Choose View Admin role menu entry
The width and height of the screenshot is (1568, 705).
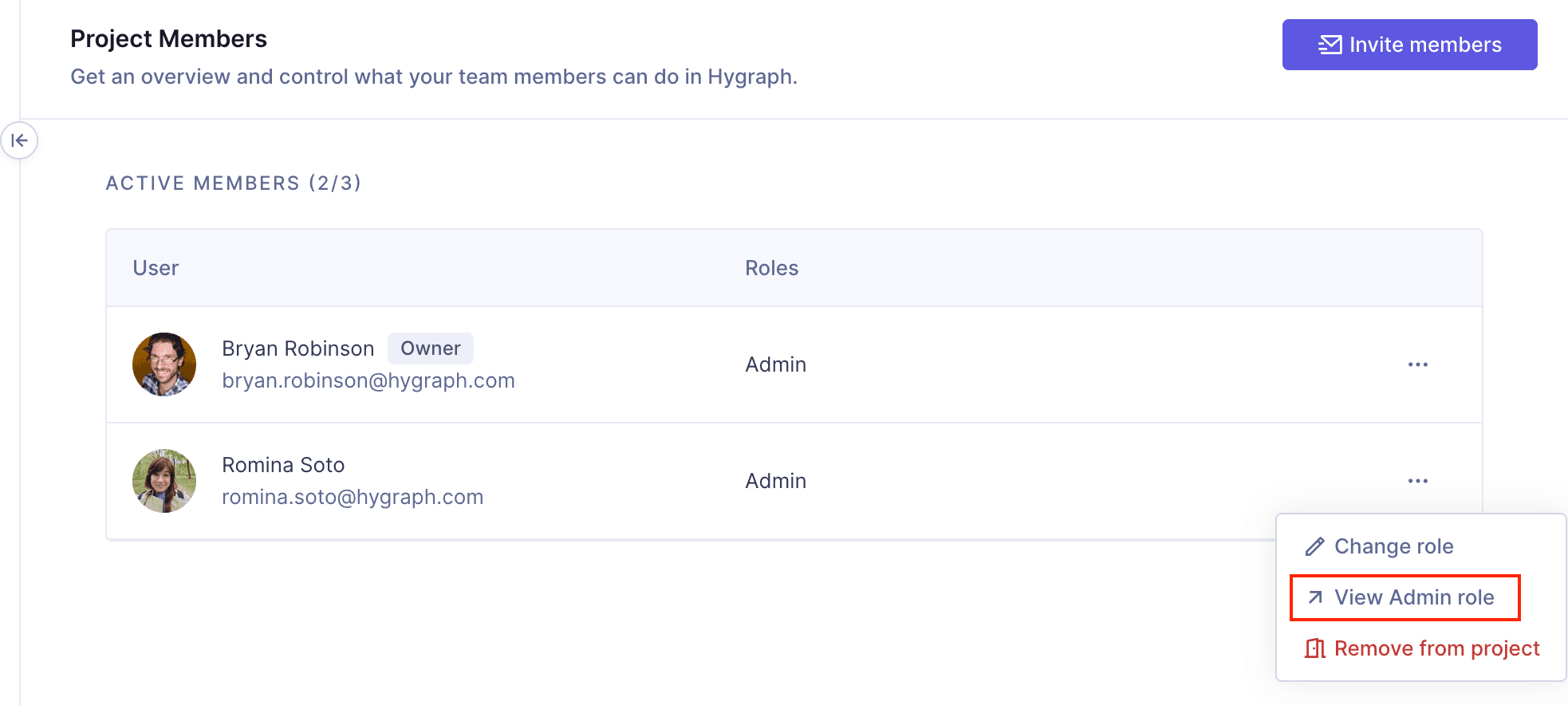pyautogui.click(x=1413, y=597)
